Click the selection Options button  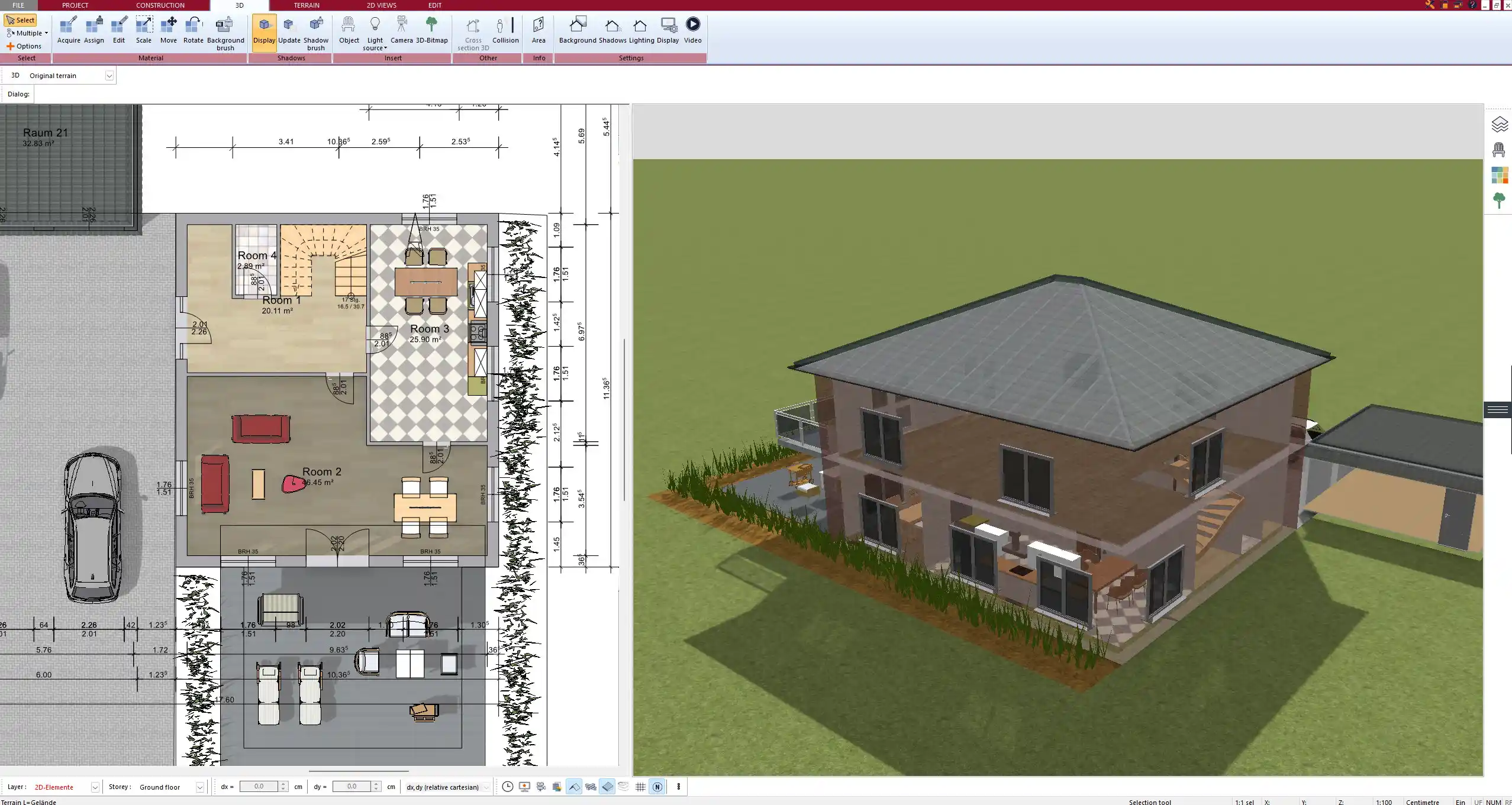click(x=24, y=46)
